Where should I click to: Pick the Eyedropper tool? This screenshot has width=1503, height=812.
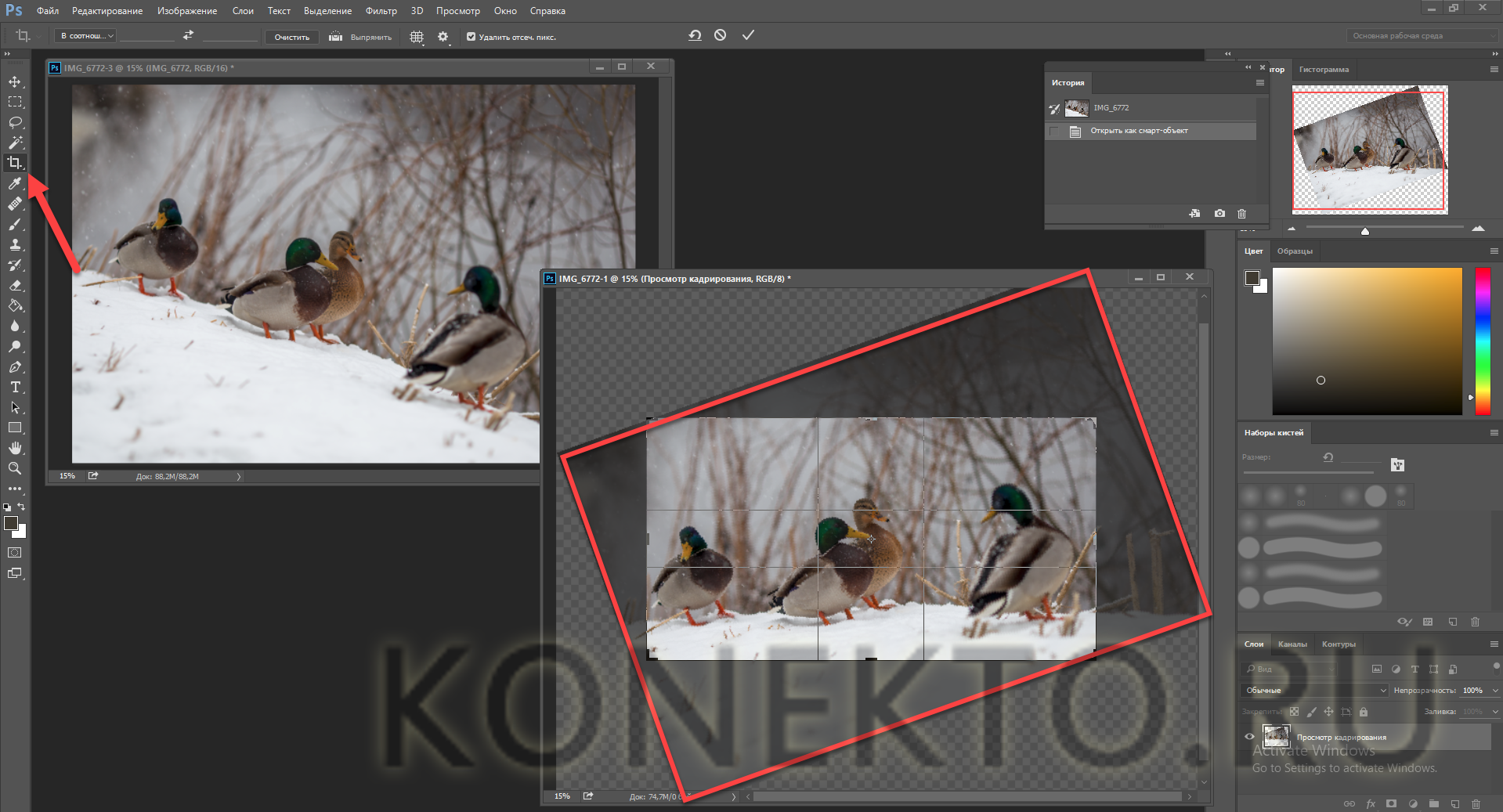(x=15, y=183)
